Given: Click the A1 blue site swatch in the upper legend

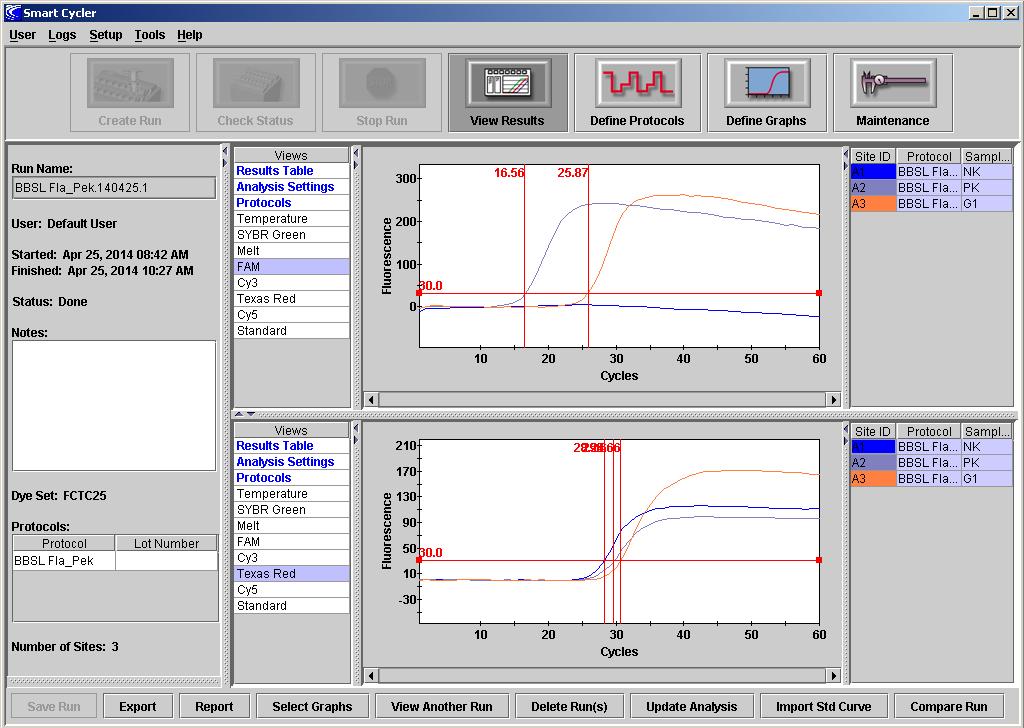Looking at the screenshot, I should (873, 172).
